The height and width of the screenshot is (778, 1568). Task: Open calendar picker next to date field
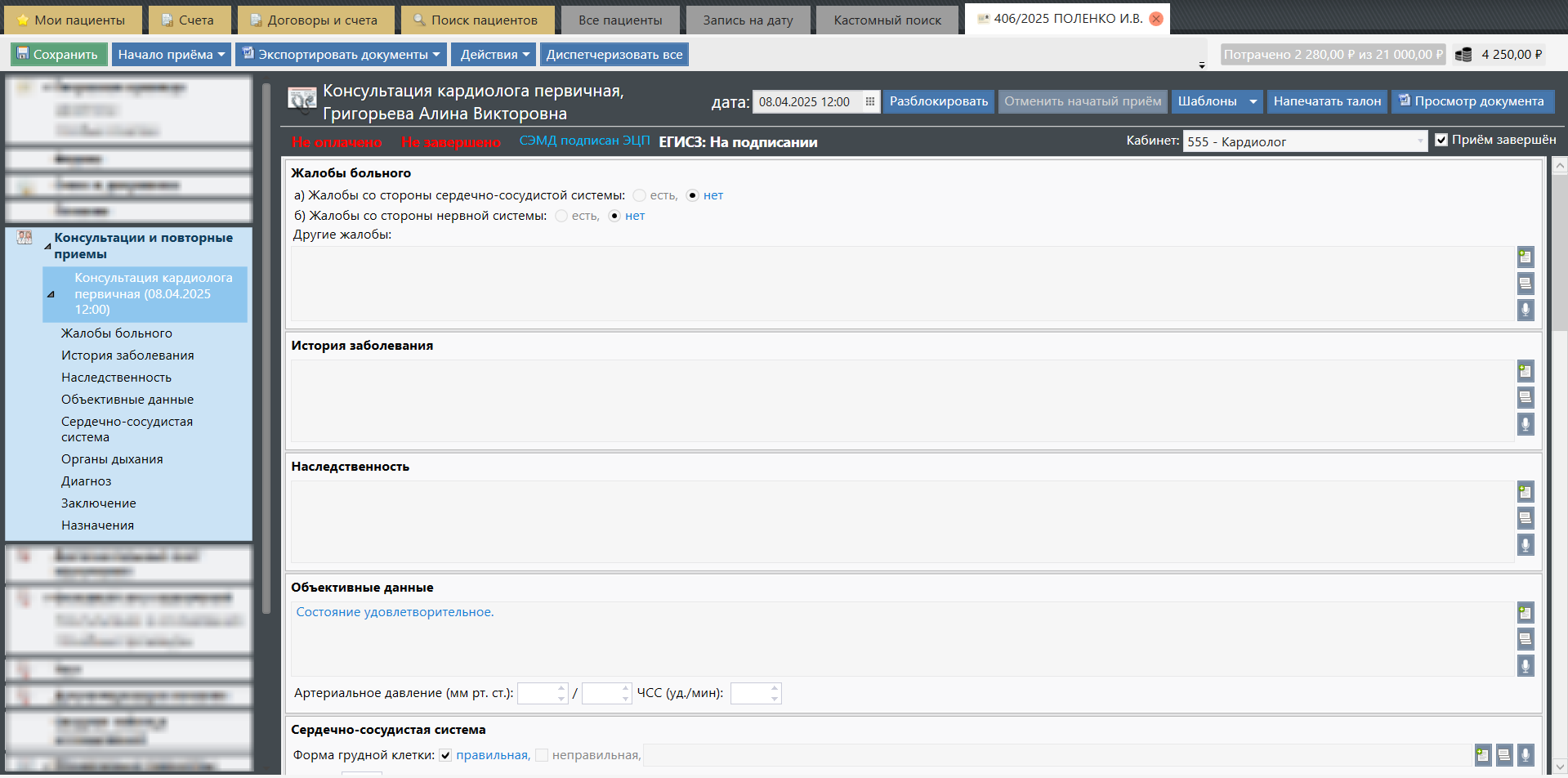tap(869, 102)
